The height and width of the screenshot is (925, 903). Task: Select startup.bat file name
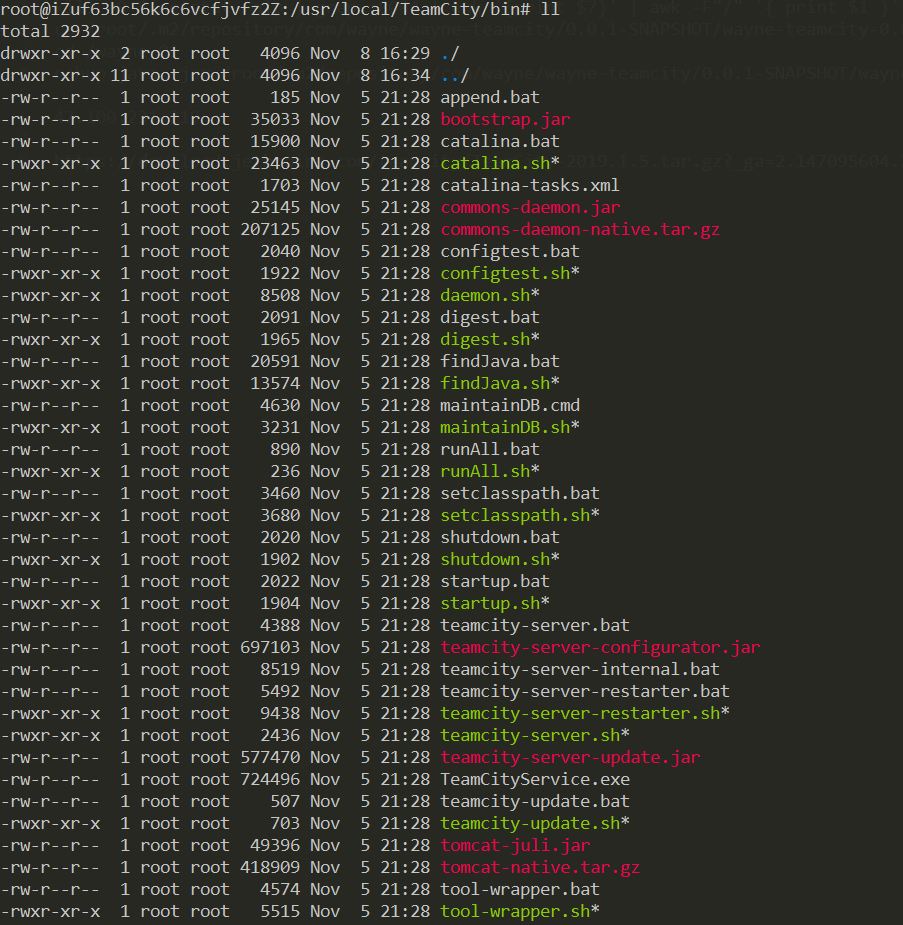(495, 582)
